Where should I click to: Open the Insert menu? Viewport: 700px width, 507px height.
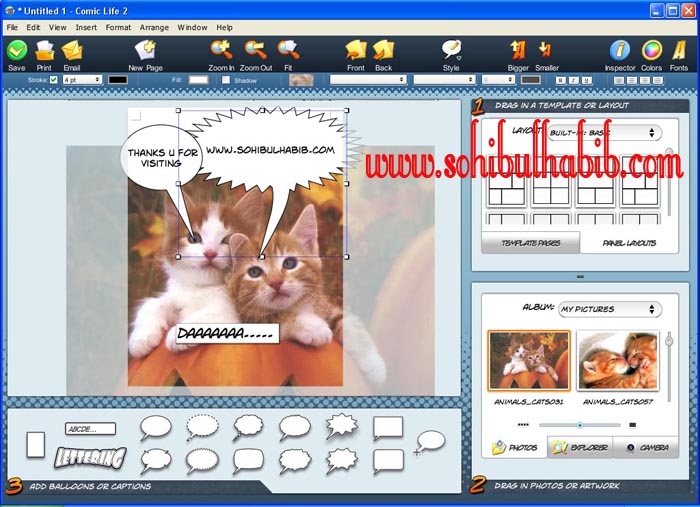(86, 27)
